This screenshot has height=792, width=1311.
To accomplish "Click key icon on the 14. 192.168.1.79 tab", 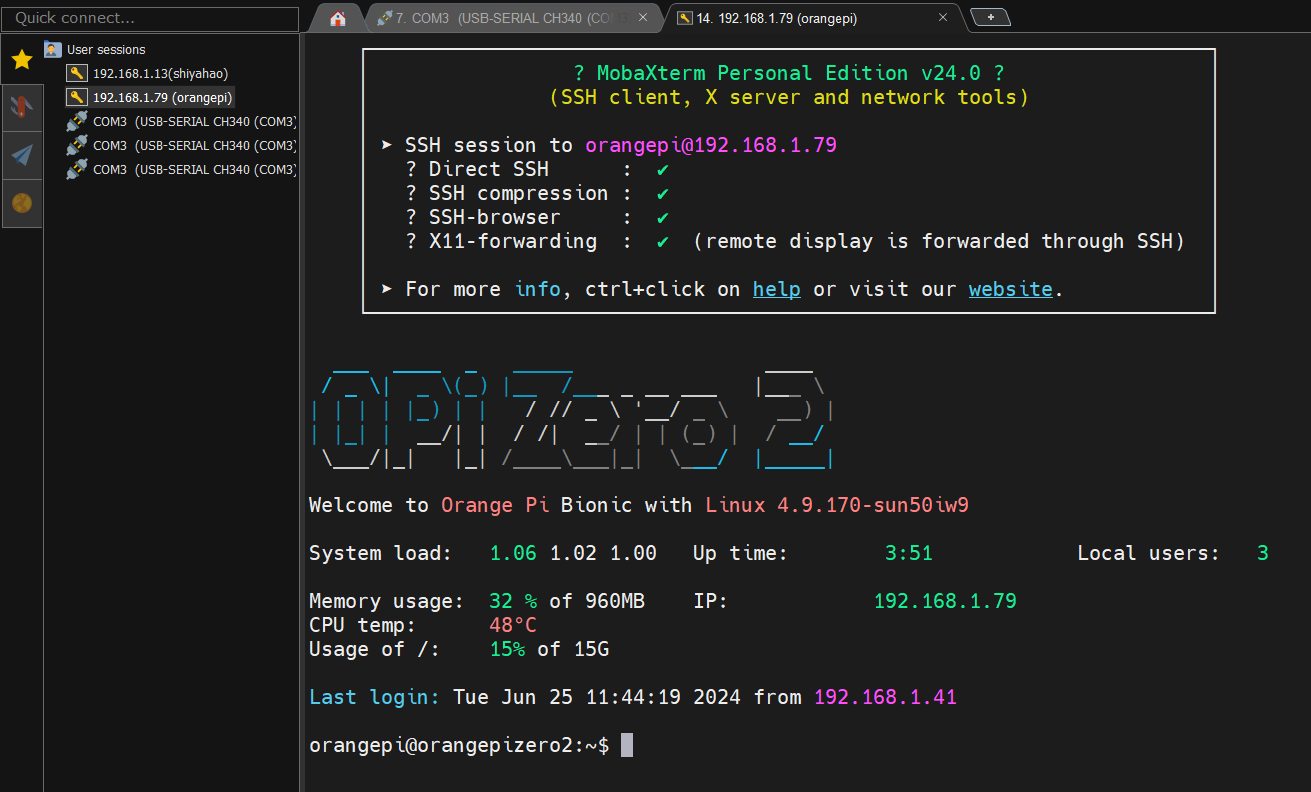I will [685, 18].
